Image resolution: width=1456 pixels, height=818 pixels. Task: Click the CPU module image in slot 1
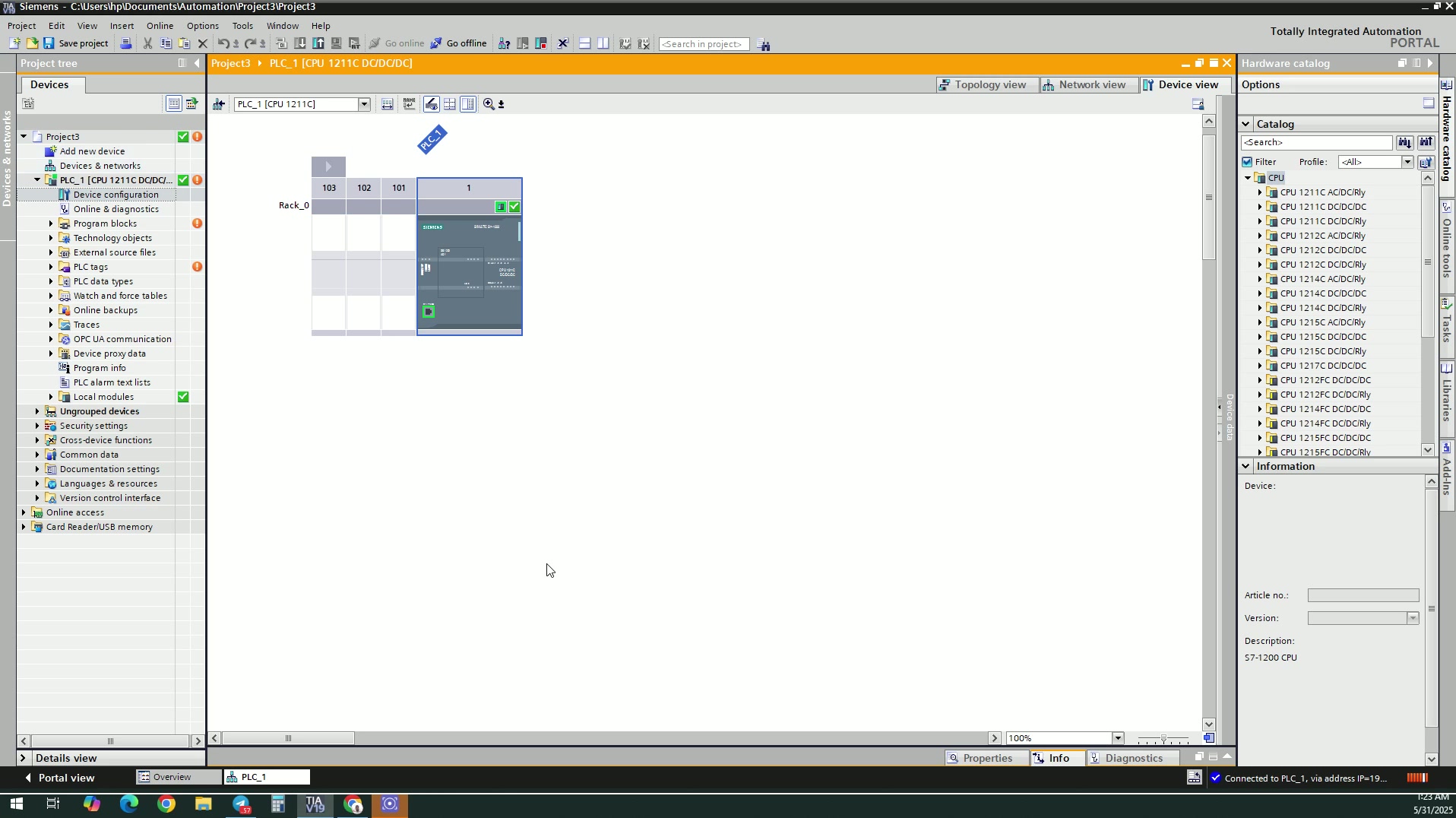click(x=470, y=274)
